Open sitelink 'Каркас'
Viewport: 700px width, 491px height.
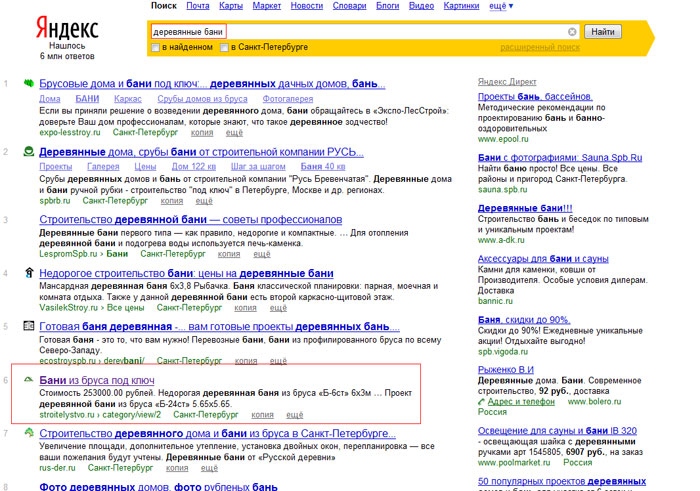coord(128,99)
